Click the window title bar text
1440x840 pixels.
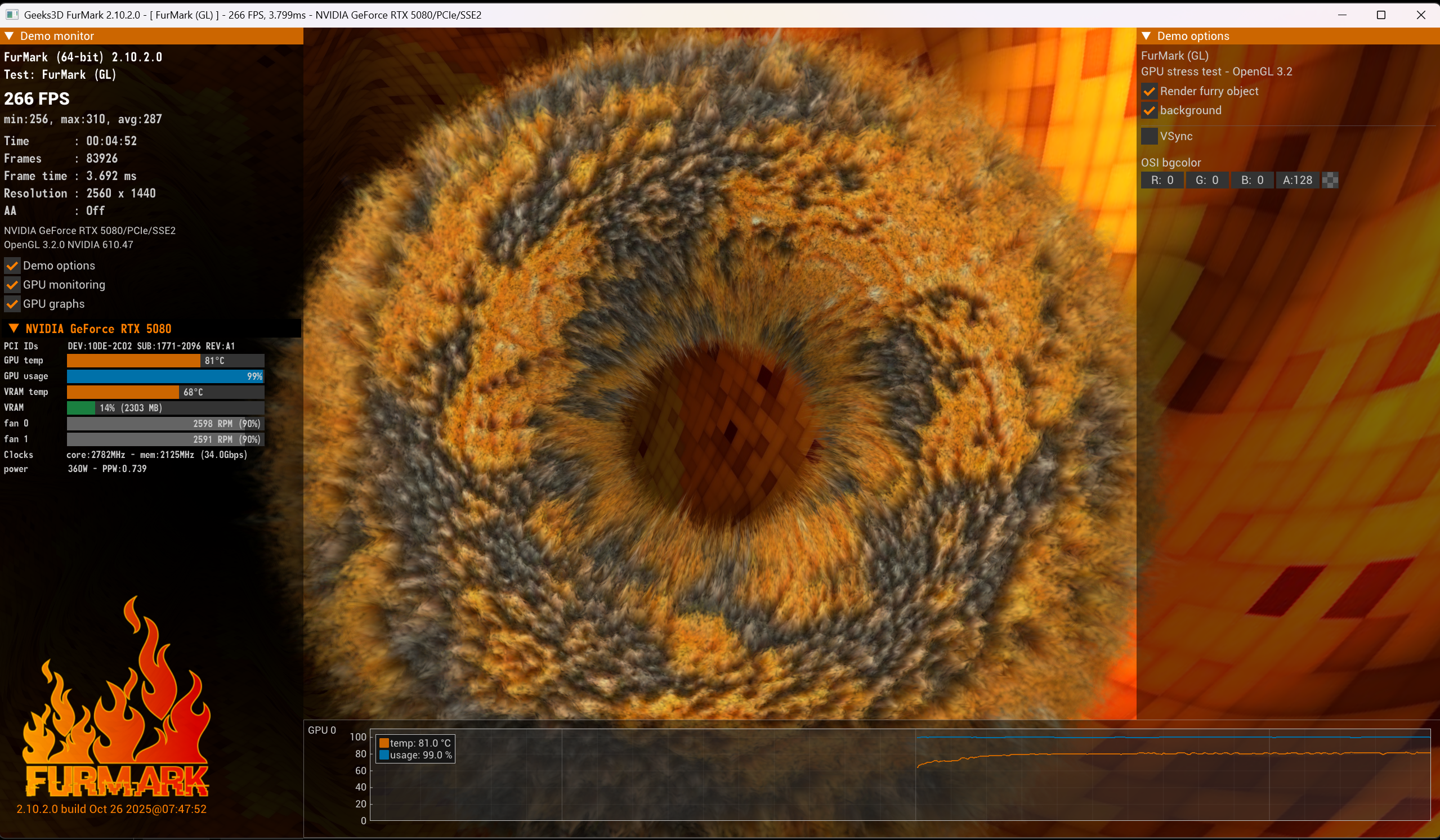click(x=253, y=15)
